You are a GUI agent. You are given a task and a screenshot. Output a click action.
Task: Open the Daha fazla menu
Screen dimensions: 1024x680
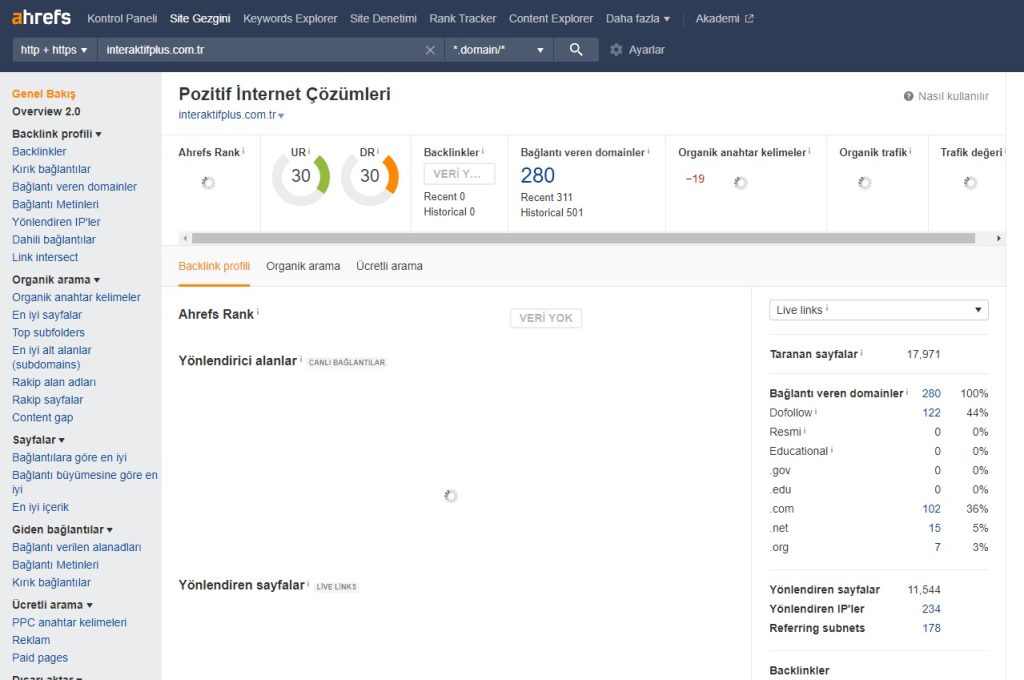(637, 18)
